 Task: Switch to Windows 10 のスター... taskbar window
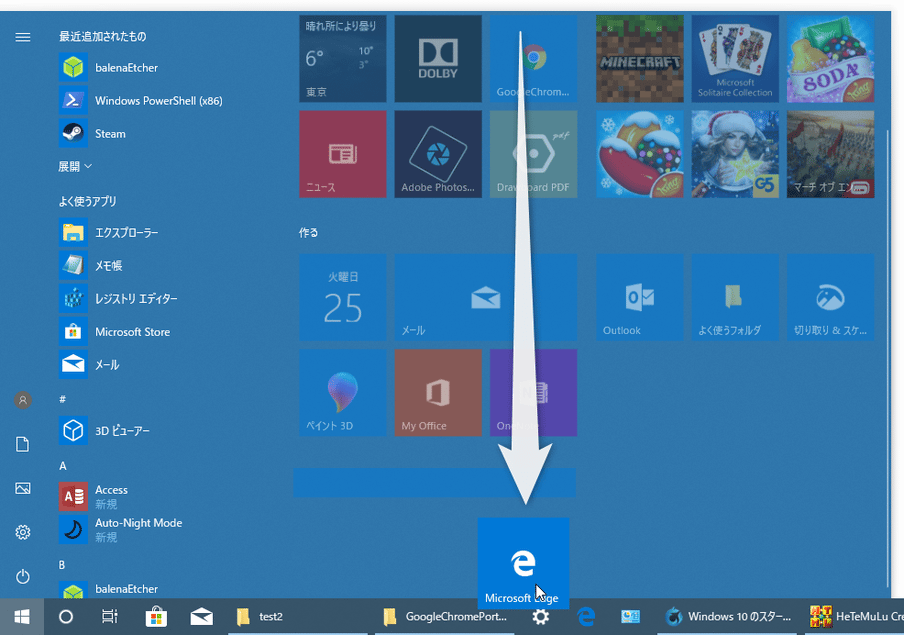coord(727,617)
